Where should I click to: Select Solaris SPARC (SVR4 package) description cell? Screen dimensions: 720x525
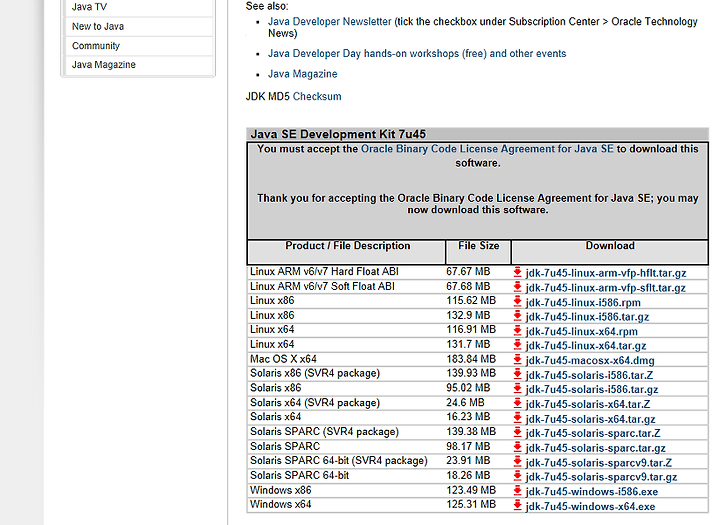(x=324, y=432)
